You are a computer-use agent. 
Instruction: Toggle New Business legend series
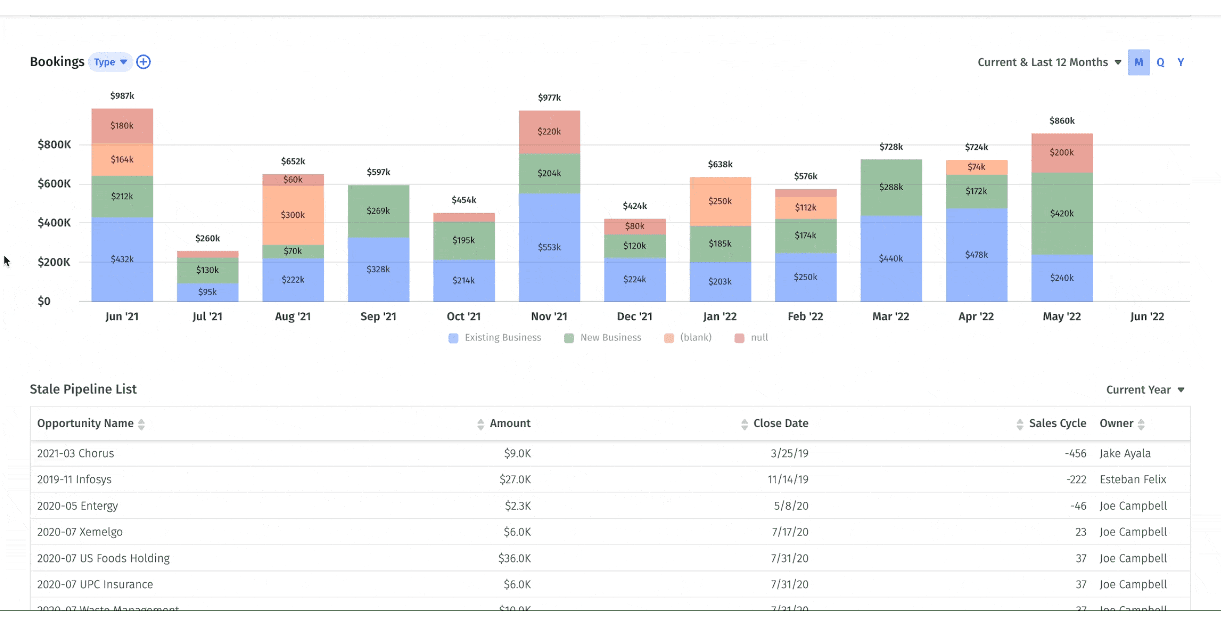(x=602, y=338)
